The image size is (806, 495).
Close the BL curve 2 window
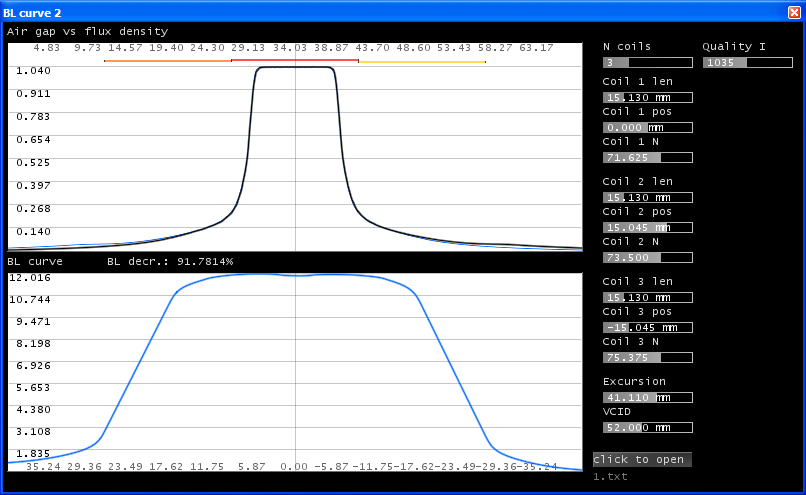coord(794,12)
